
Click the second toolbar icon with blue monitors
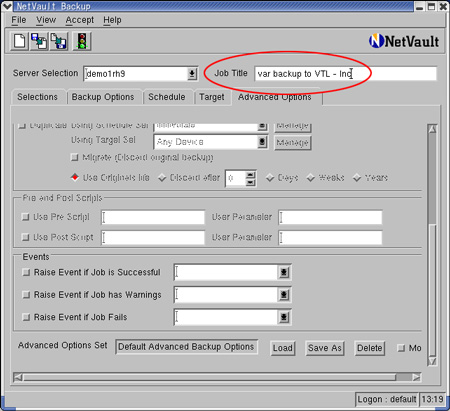coord(39,41)
